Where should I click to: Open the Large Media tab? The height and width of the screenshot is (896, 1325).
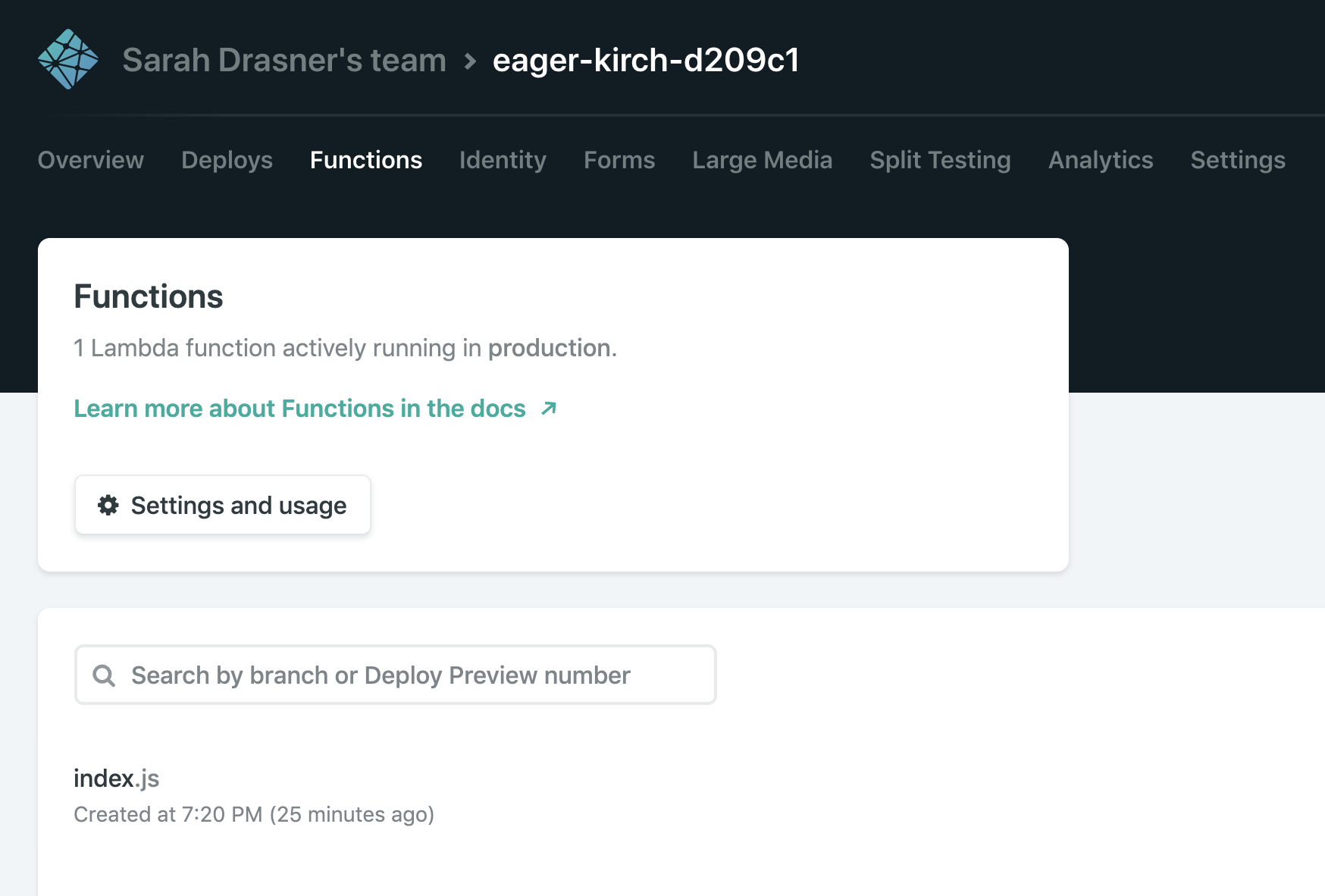pyautogui.click(x=762, y=160)
